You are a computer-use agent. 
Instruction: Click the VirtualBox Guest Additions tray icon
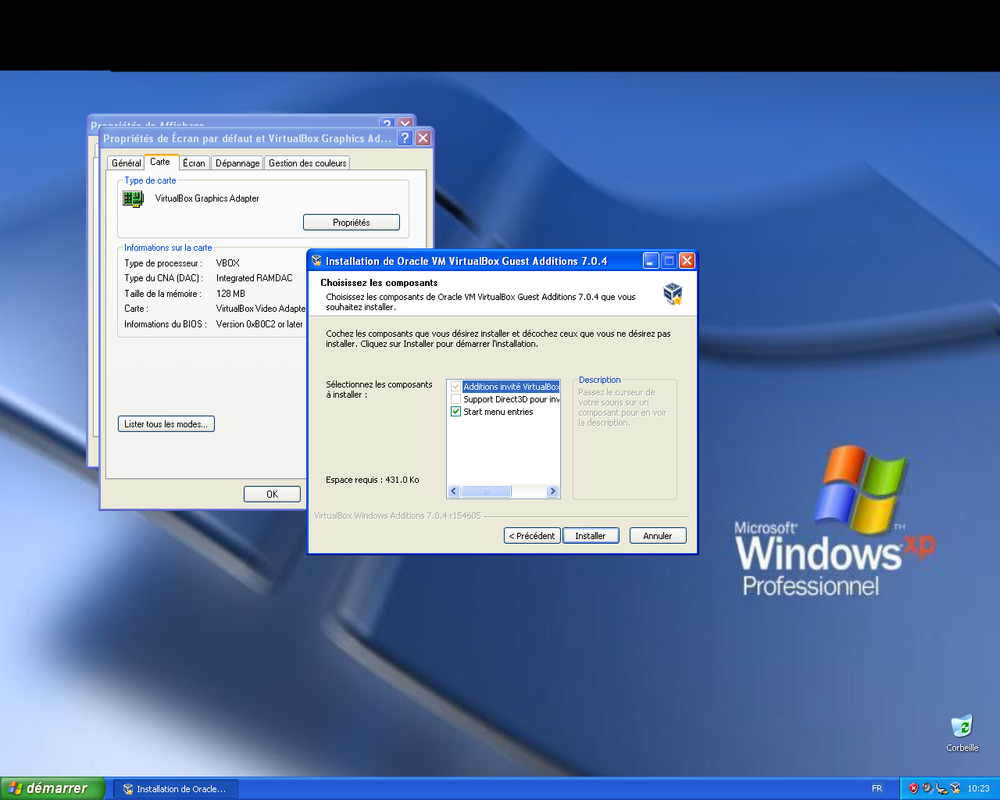click(x=955, y=789)
